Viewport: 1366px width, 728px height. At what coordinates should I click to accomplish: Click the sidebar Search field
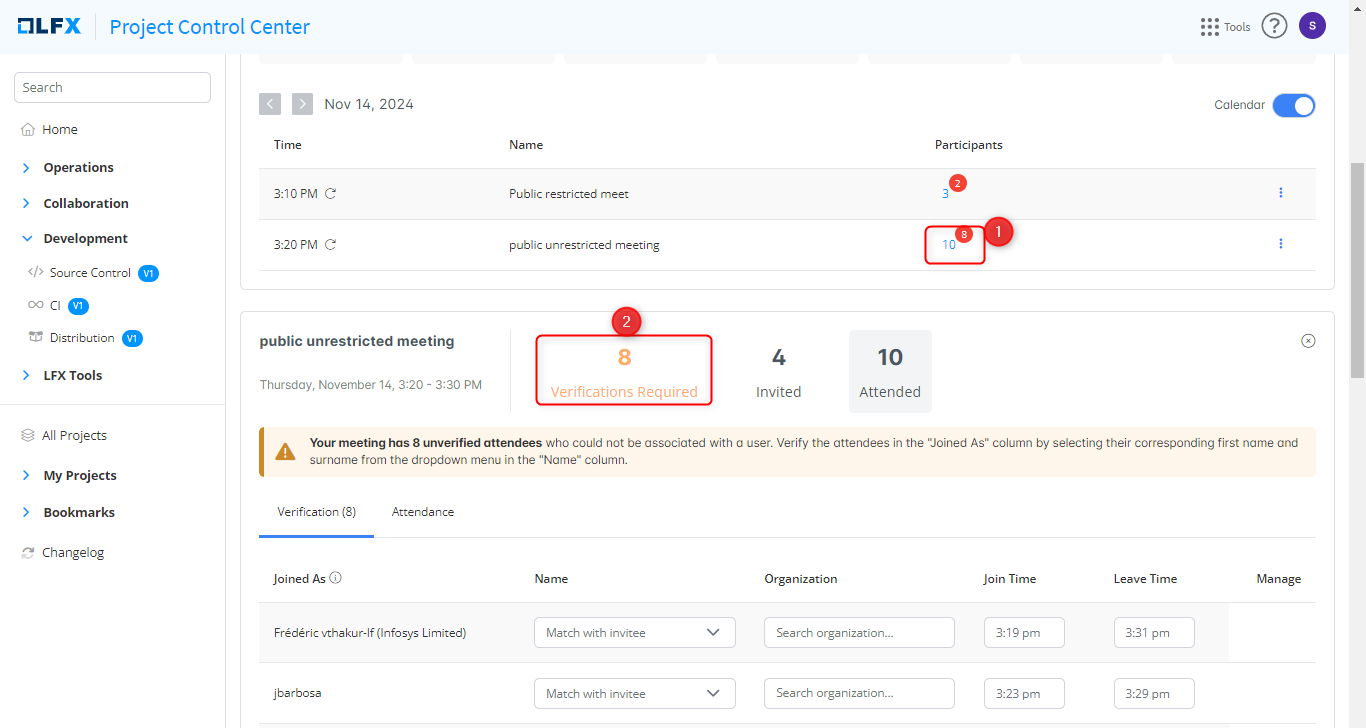point(112,87)
